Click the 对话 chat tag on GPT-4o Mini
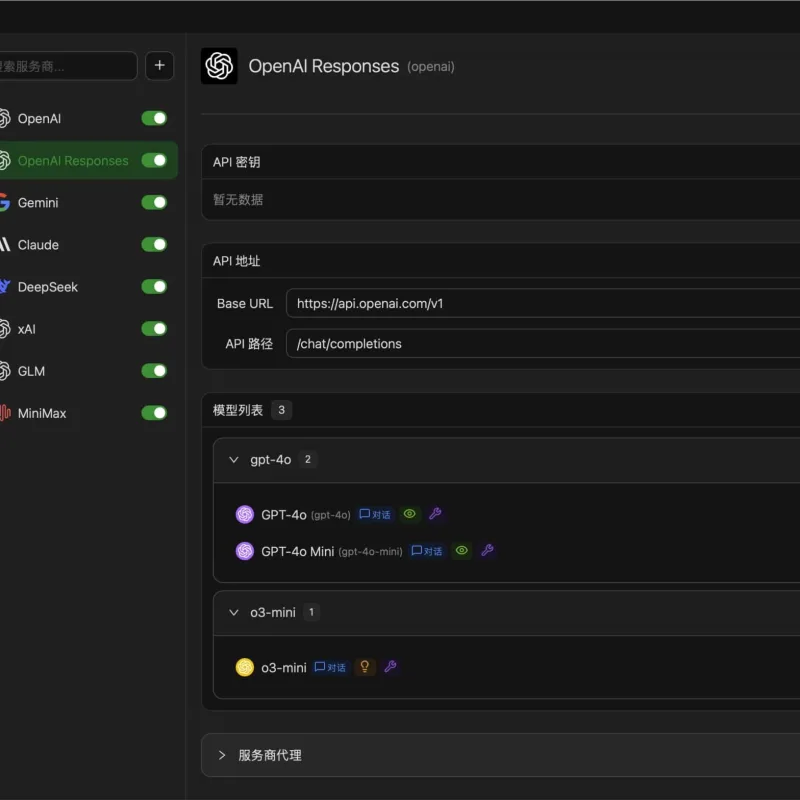 (x=427, y=551)
